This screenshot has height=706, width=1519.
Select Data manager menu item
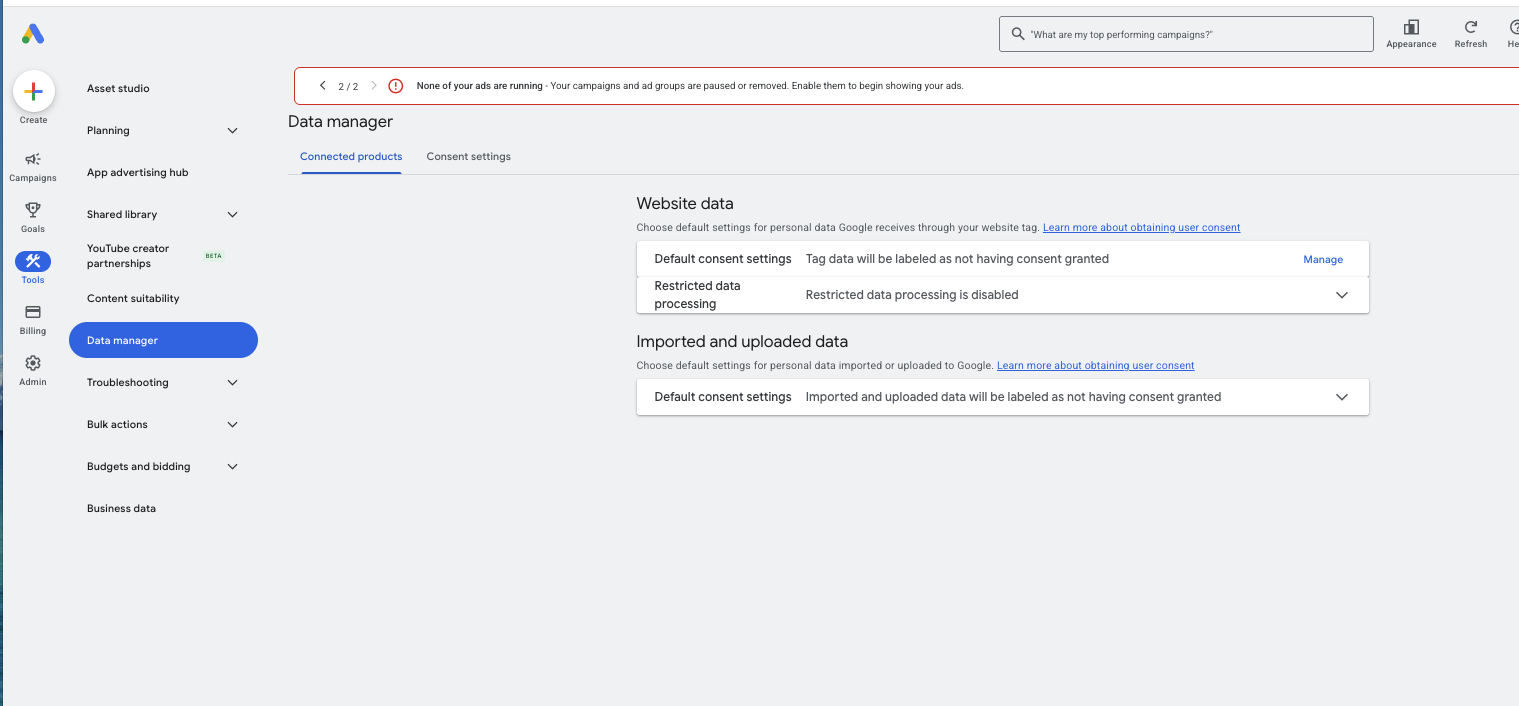tap(163, 340)
